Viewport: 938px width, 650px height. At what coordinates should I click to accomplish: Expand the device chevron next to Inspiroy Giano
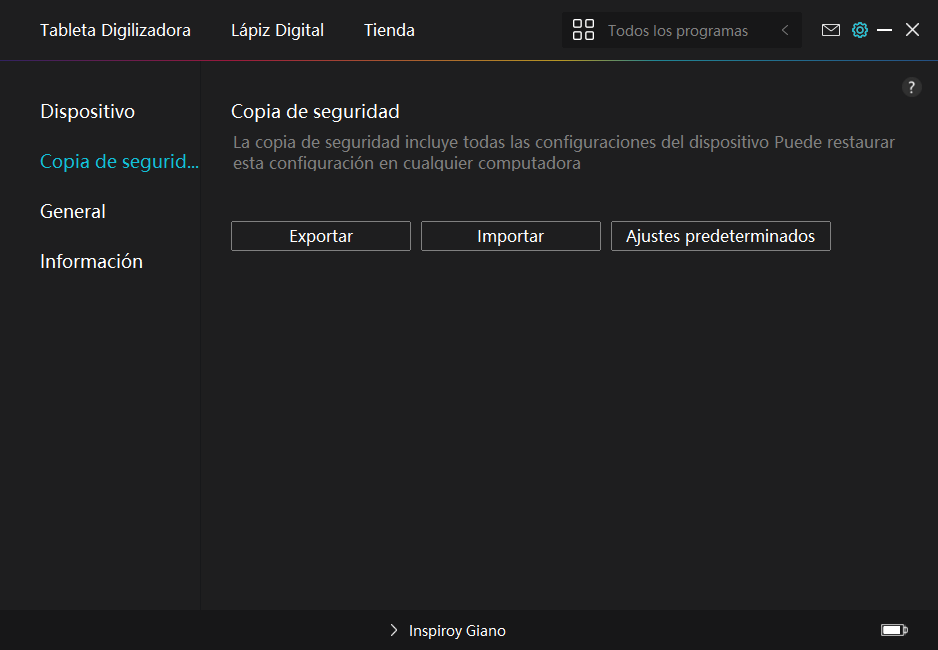pos(394,631)
